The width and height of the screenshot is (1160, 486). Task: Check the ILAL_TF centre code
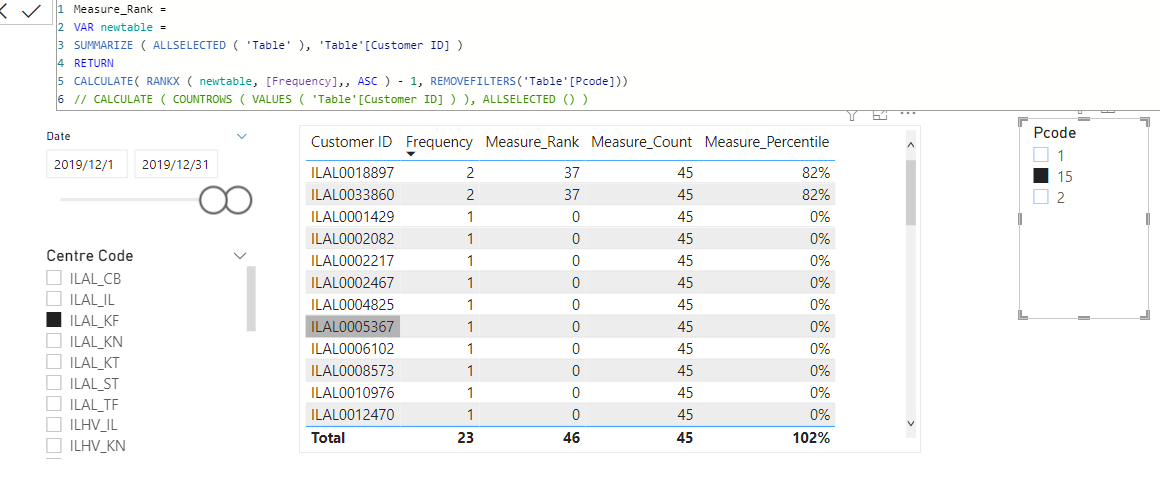coord(54,403)
